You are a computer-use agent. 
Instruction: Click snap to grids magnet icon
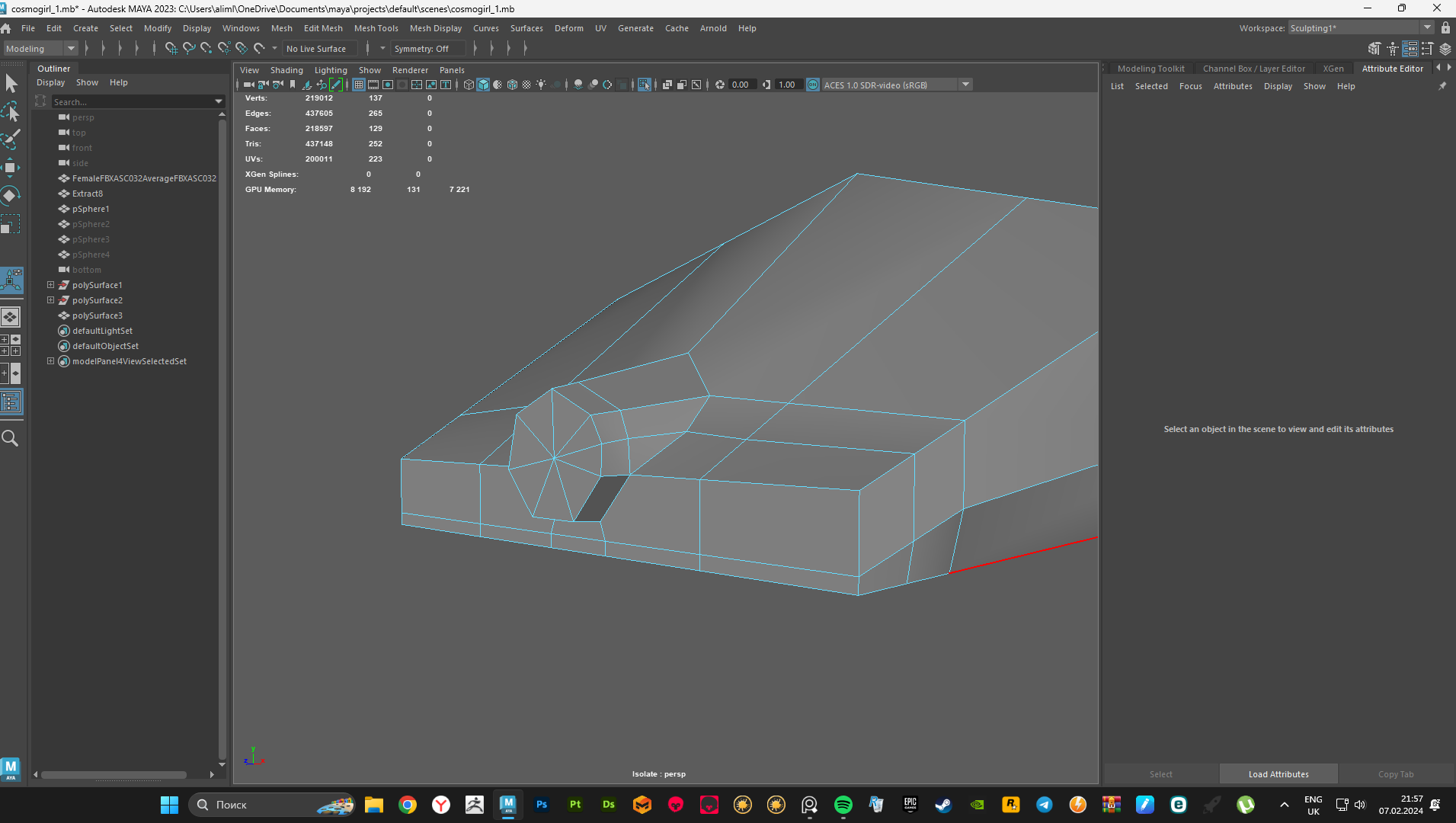(171, 48)
